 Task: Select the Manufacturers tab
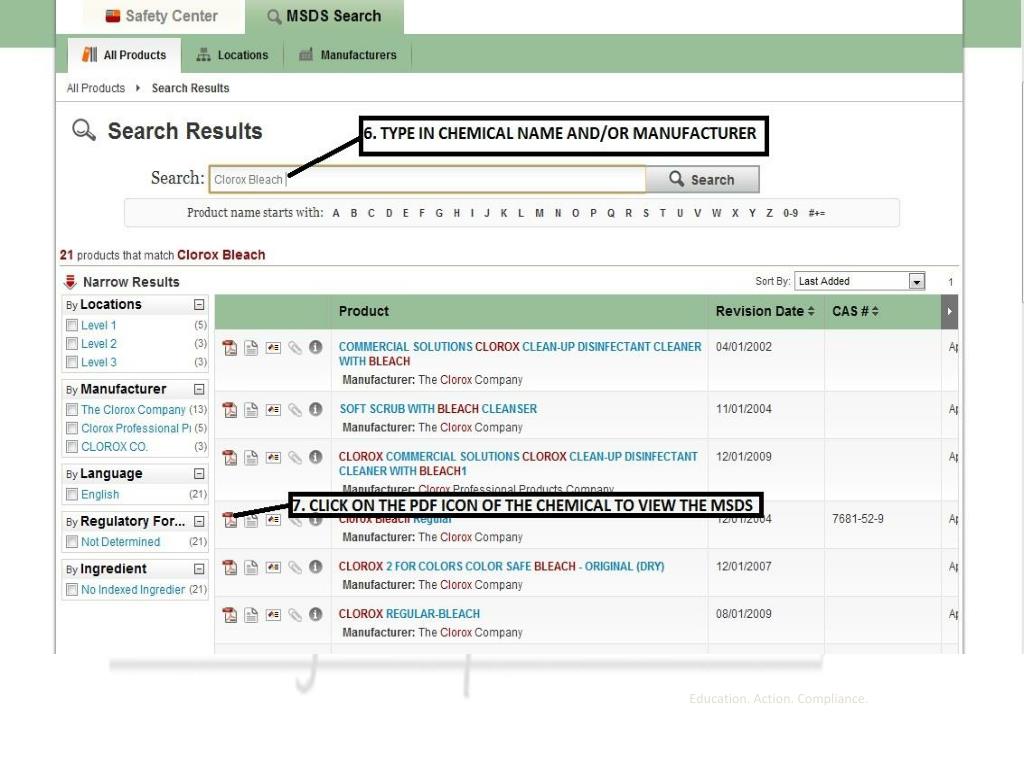click(347, 55)
